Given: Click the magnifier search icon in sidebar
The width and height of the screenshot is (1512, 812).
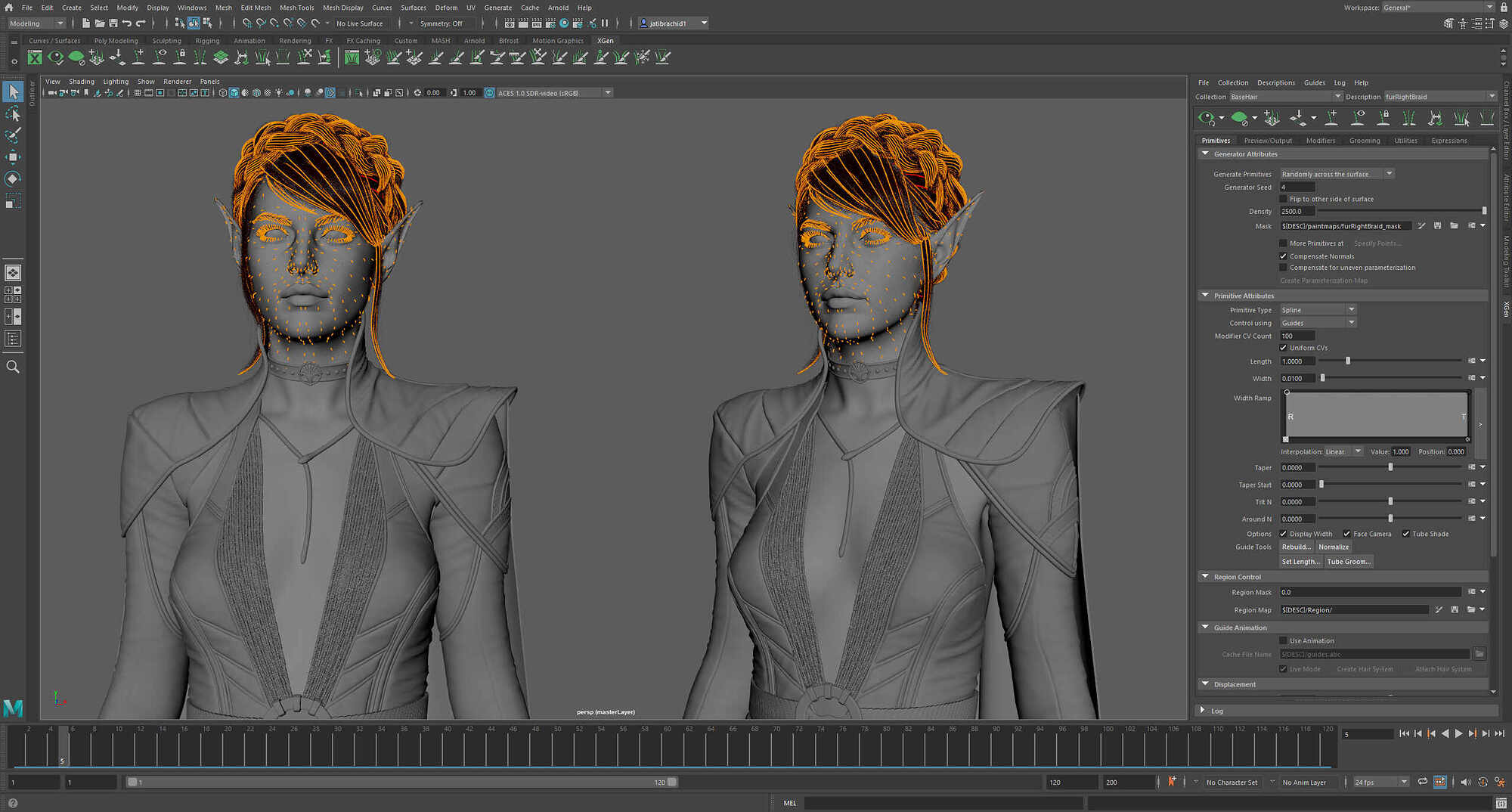Looking at the screenshot, I should coord(13,367).
